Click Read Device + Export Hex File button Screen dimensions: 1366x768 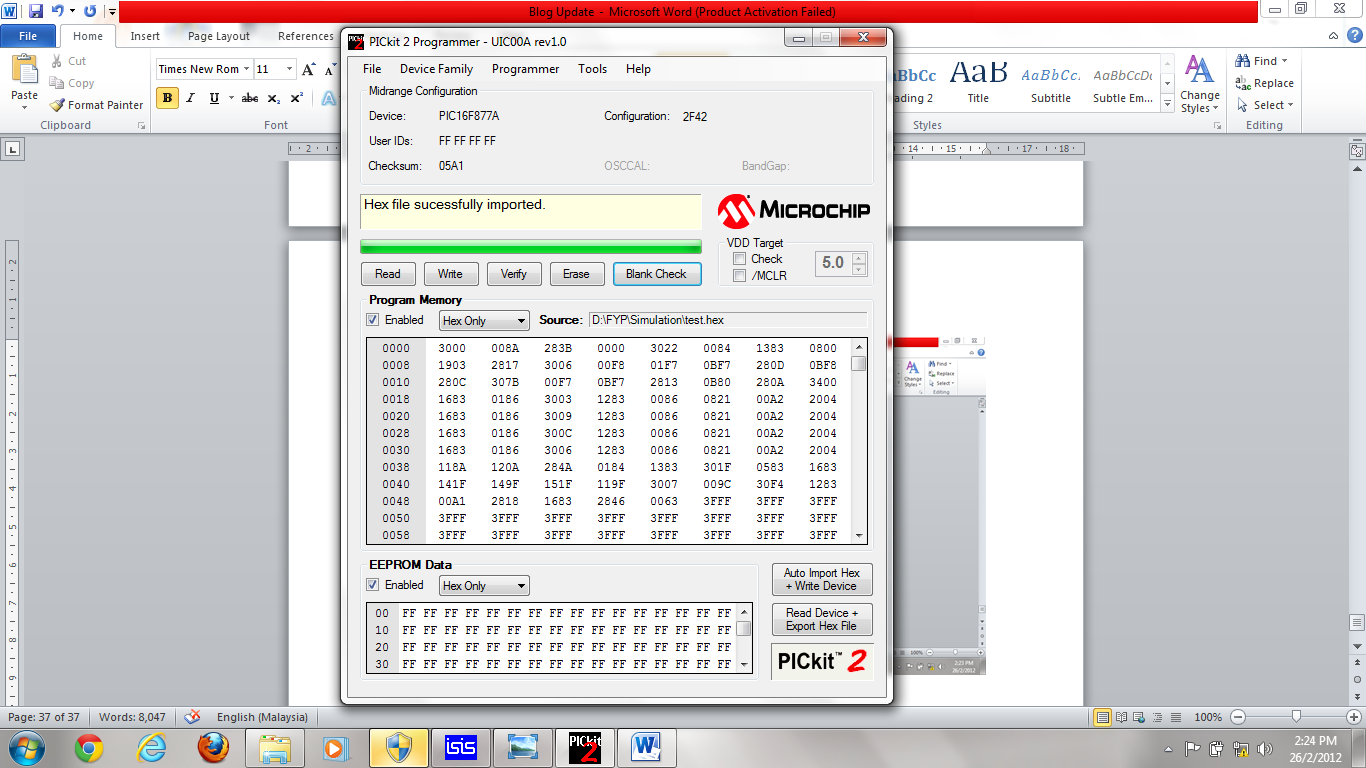click(822, 620)
